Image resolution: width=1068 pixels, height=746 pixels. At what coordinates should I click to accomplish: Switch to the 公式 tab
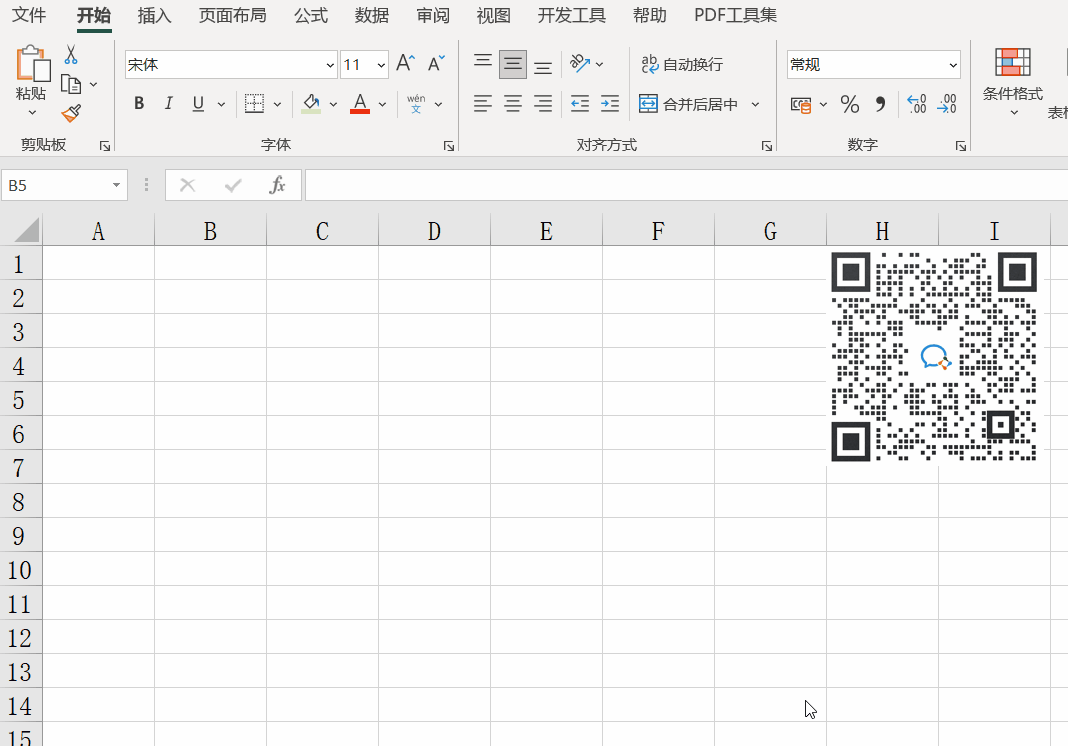[x=311, y=15]
